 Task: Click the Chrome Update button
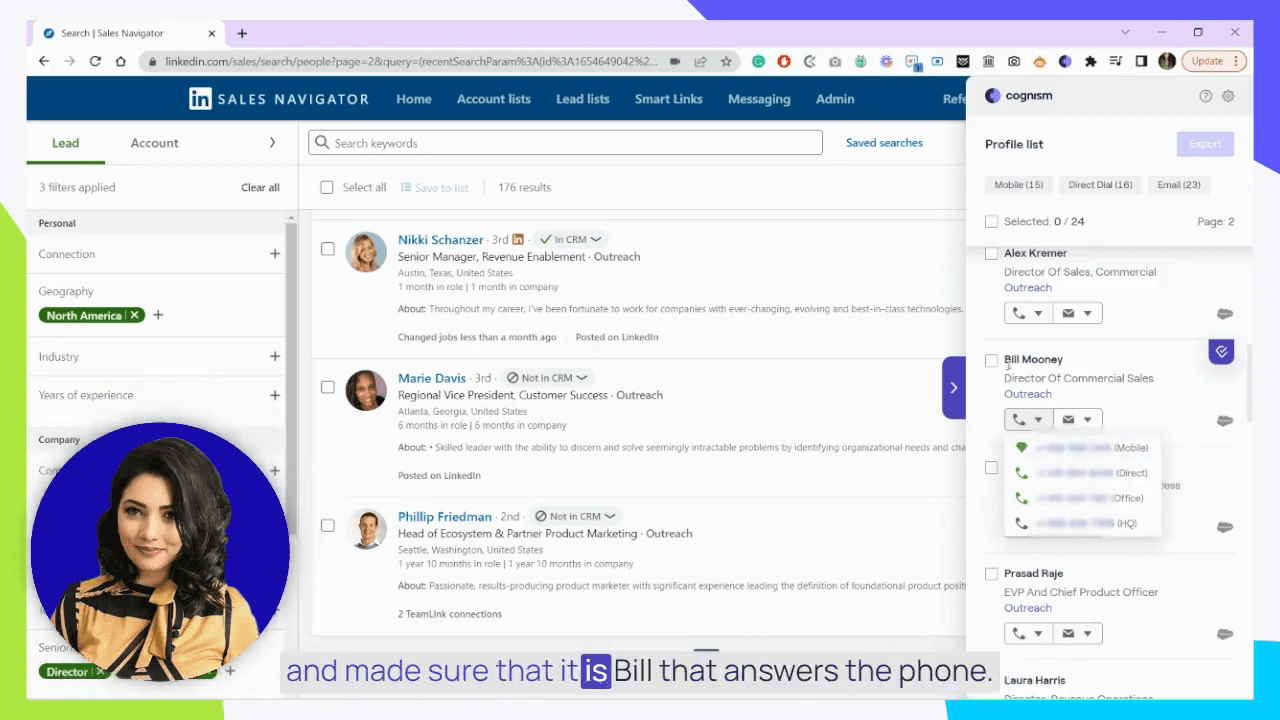click(x=1213, y=61)
